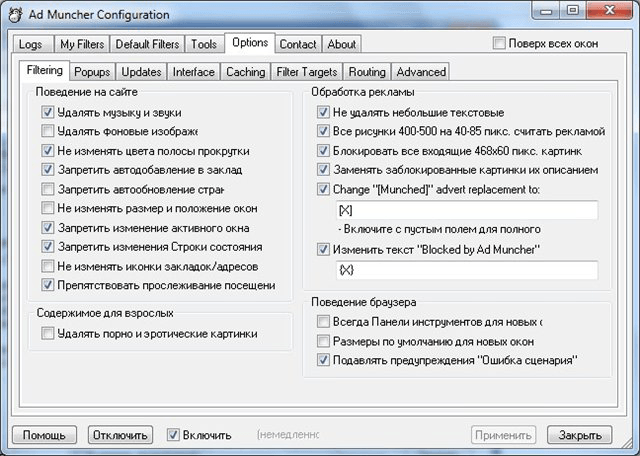This screenshot has width=640, height=456.
Task: Open the Default Filters tab
Action: 147,44
